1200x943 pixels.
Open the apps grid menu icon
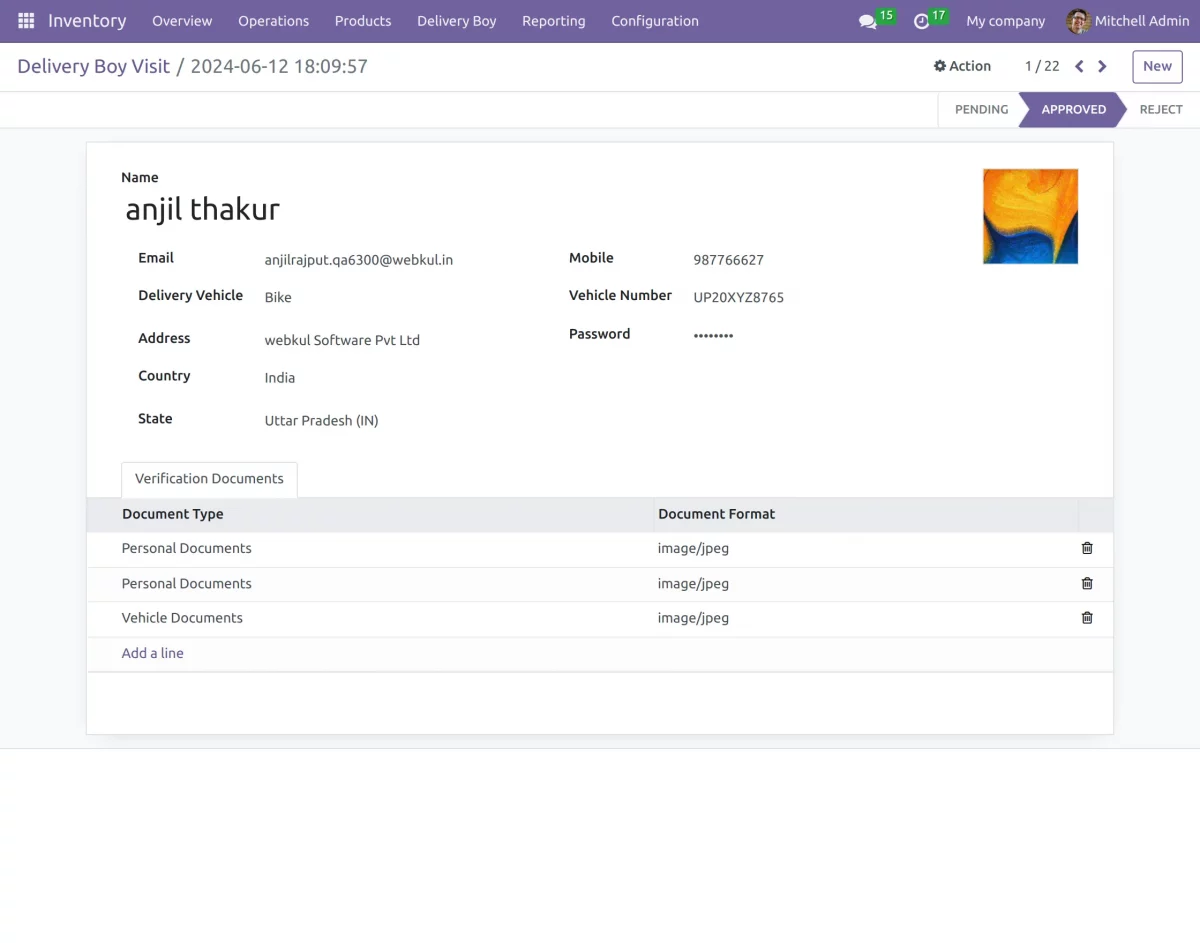pyautogui.click(x=26, y=21)
